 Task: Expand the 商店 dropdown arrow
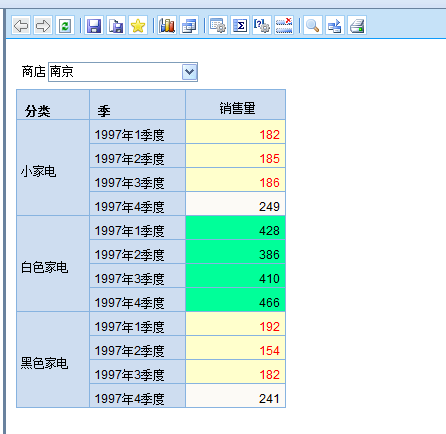(189, 72)
